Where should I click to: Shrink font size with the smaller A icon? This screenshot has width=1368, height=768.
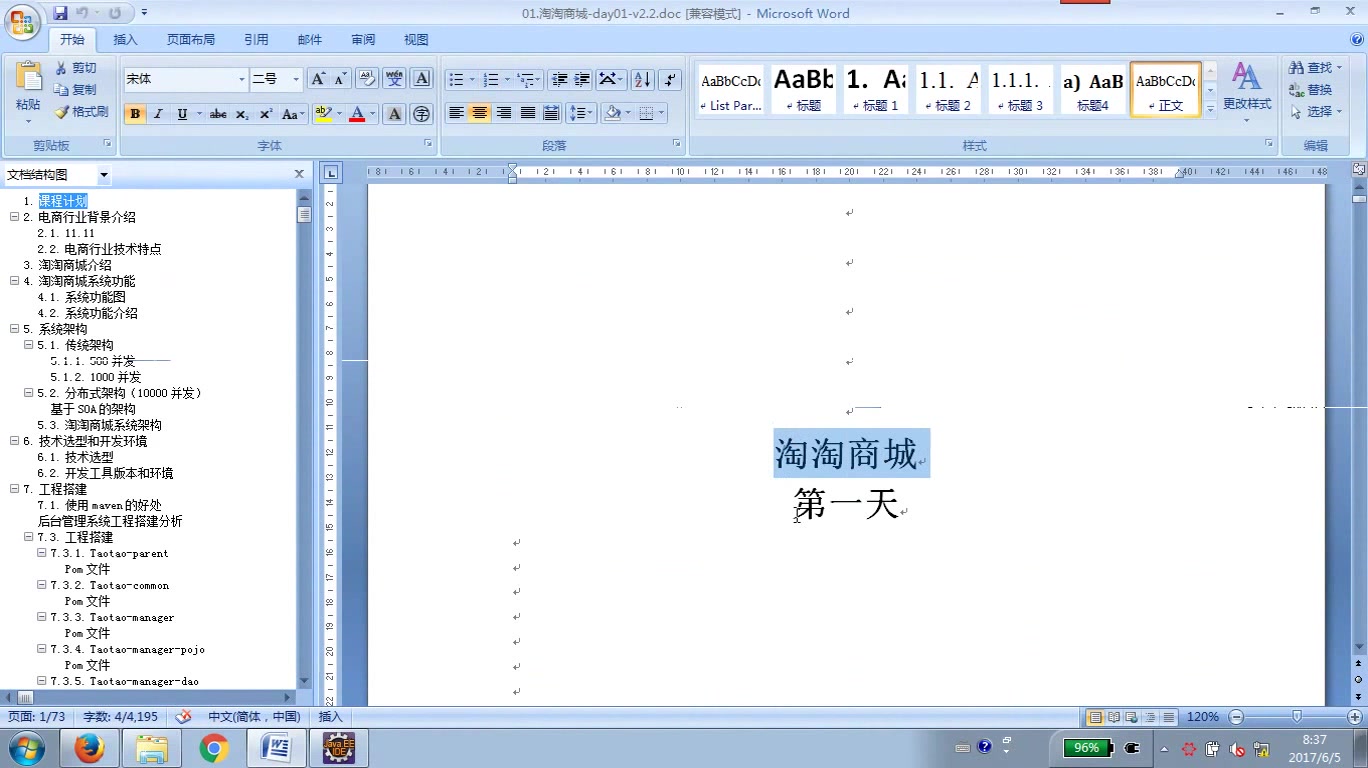340,79
